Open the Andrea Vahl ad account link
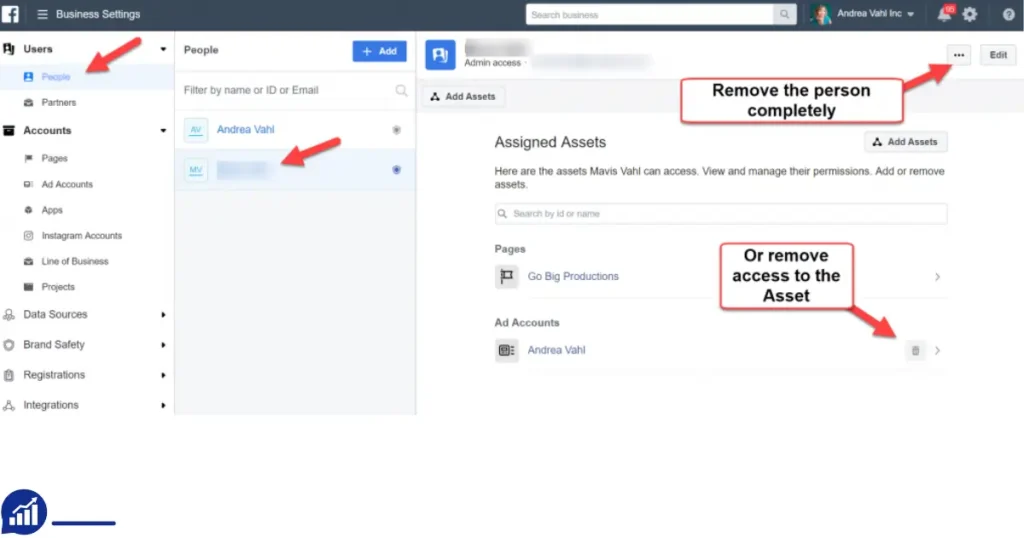 (556, 350)
